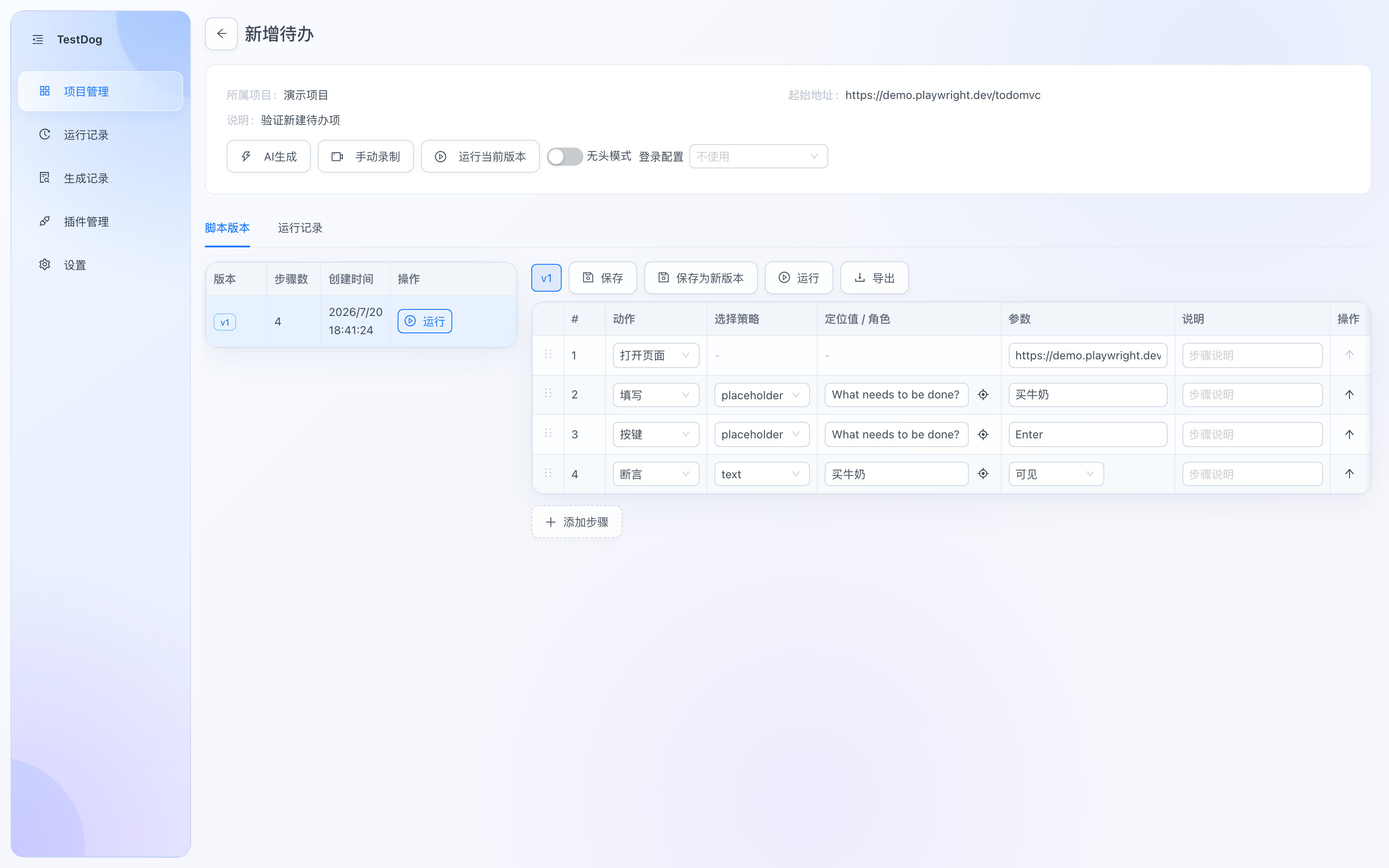Image resolution: width=1389 pixels, height=868 pixels.
Task: Click the 起始地址 URL text
Action: click(942, 95)
